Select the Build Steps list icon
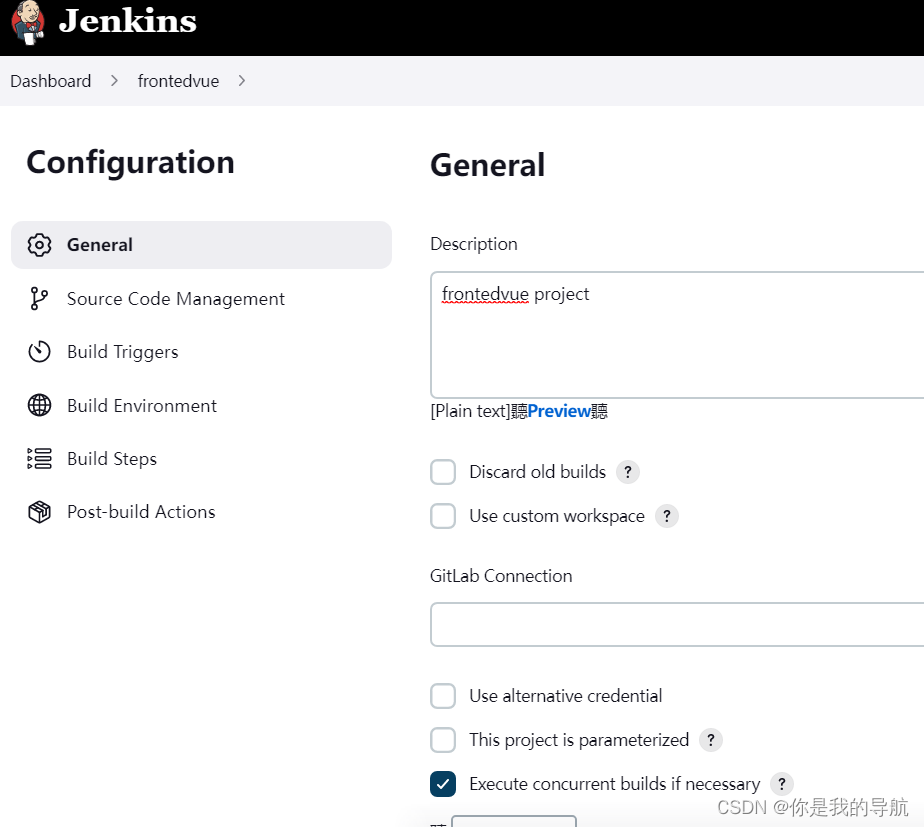924x827 pixels. pyautogui.click(x=38, y=458)
